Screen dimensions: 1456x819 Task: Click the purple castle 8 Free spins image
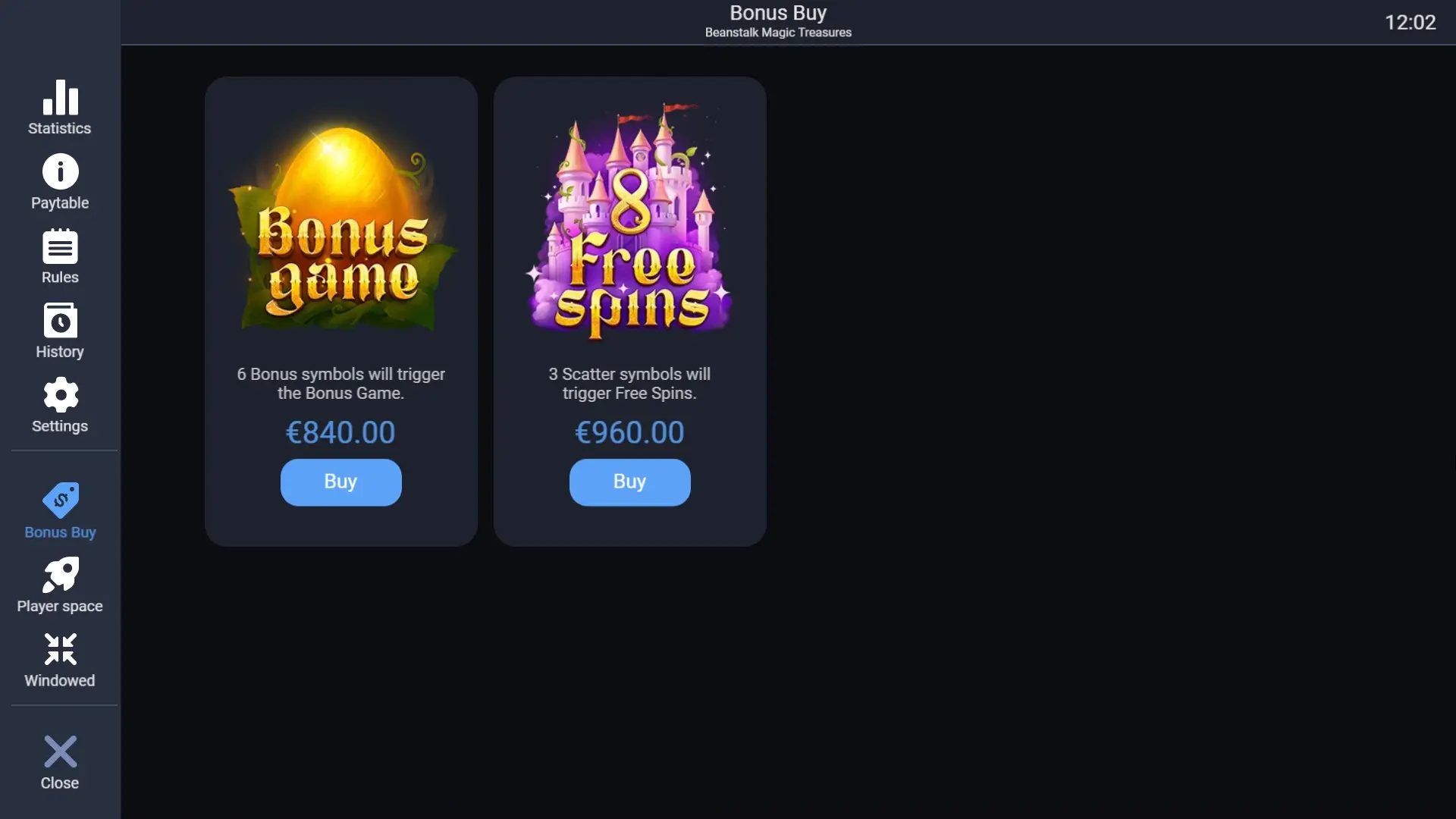click(629, 221)
